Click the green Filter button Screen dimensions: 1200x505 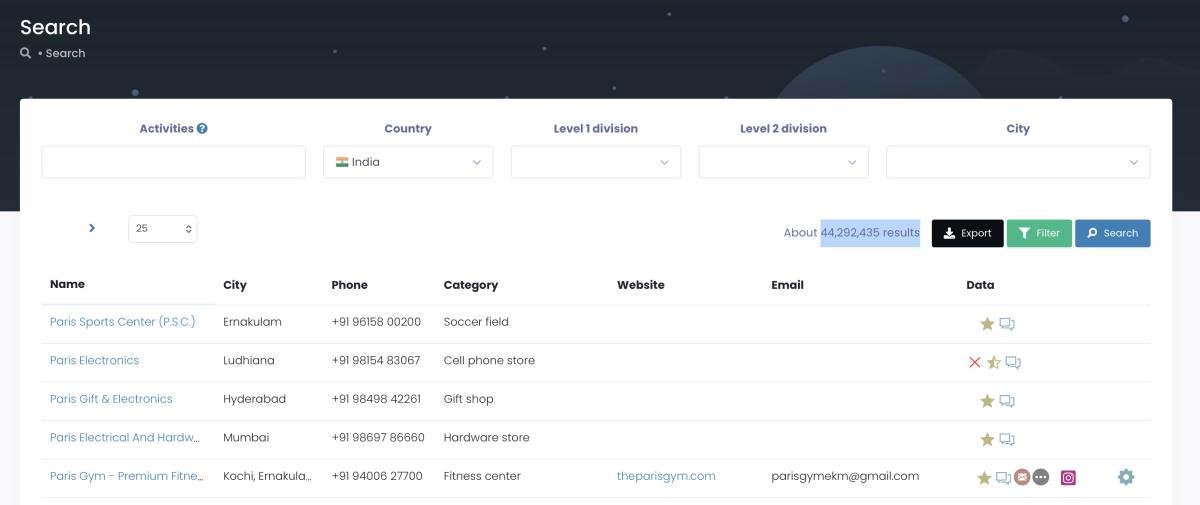click(x=1039, y=233)
